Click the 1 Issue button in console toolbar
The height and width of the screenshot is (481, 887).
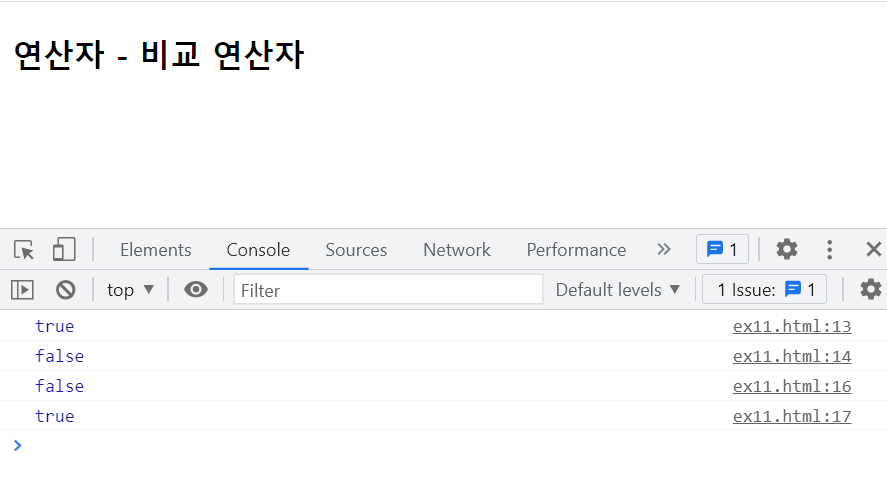click(x=764, y=290)
